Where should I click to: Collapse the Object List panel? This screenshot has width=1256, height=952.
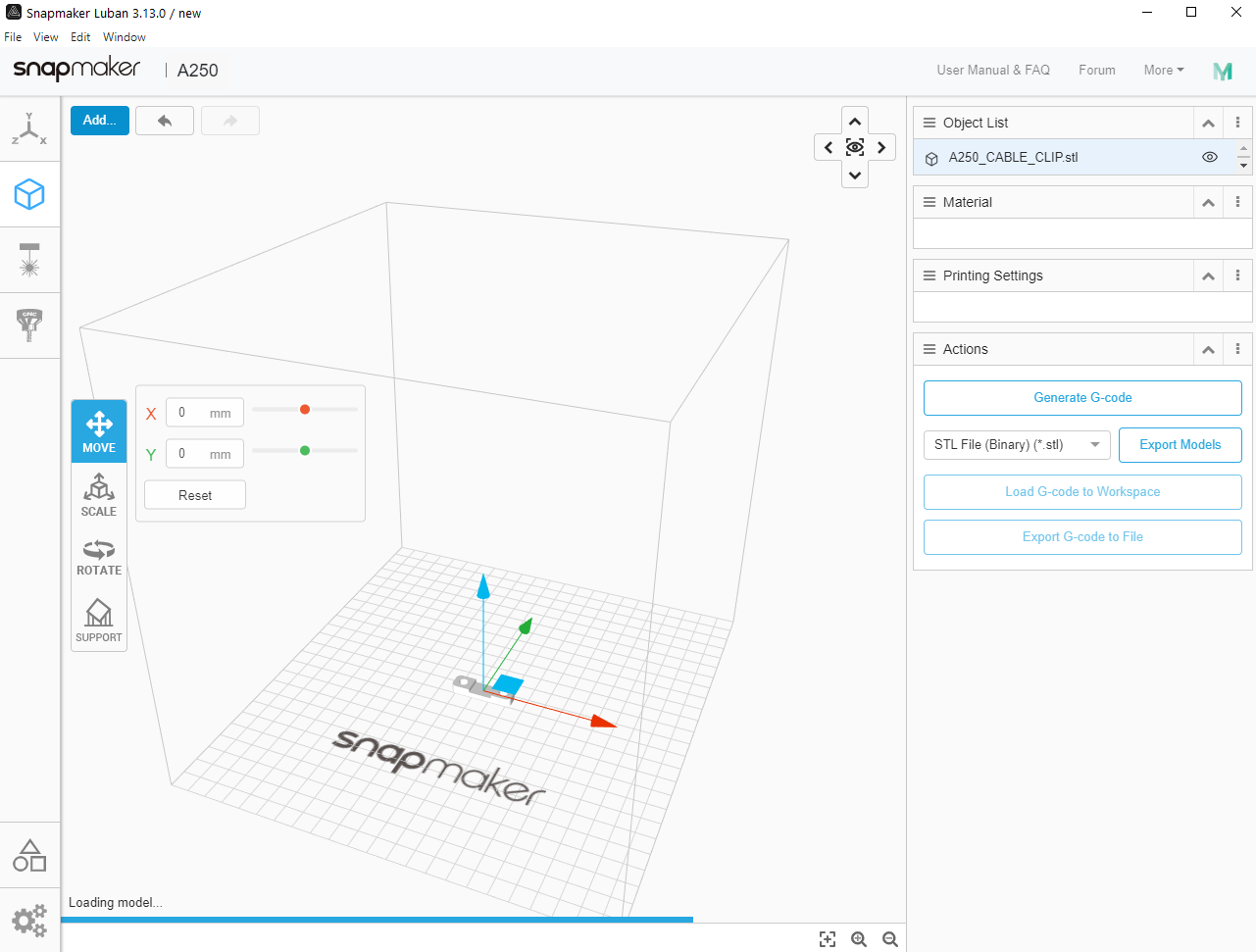coord(1207,123)
